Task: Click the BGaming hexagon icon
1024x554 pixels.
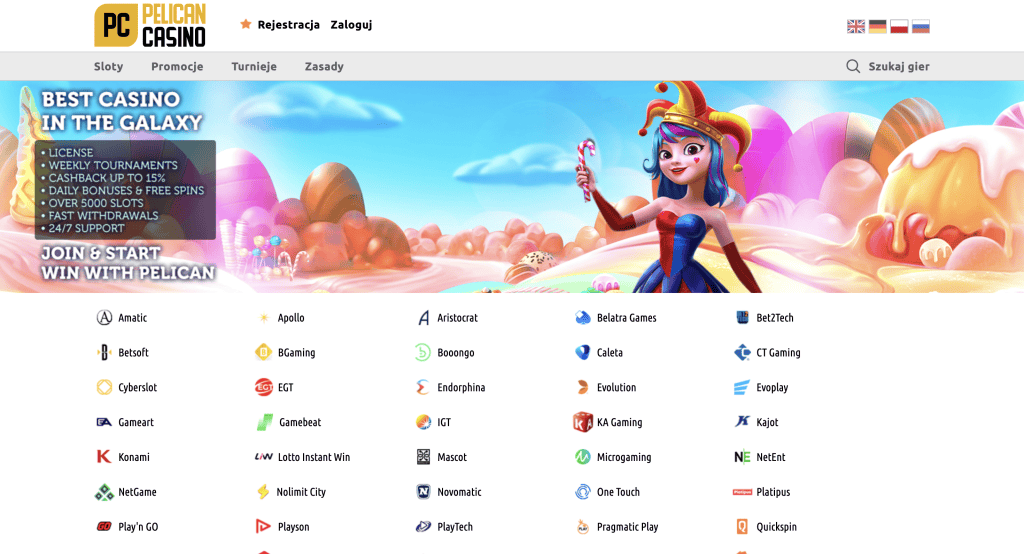Action: pos(263,352)
